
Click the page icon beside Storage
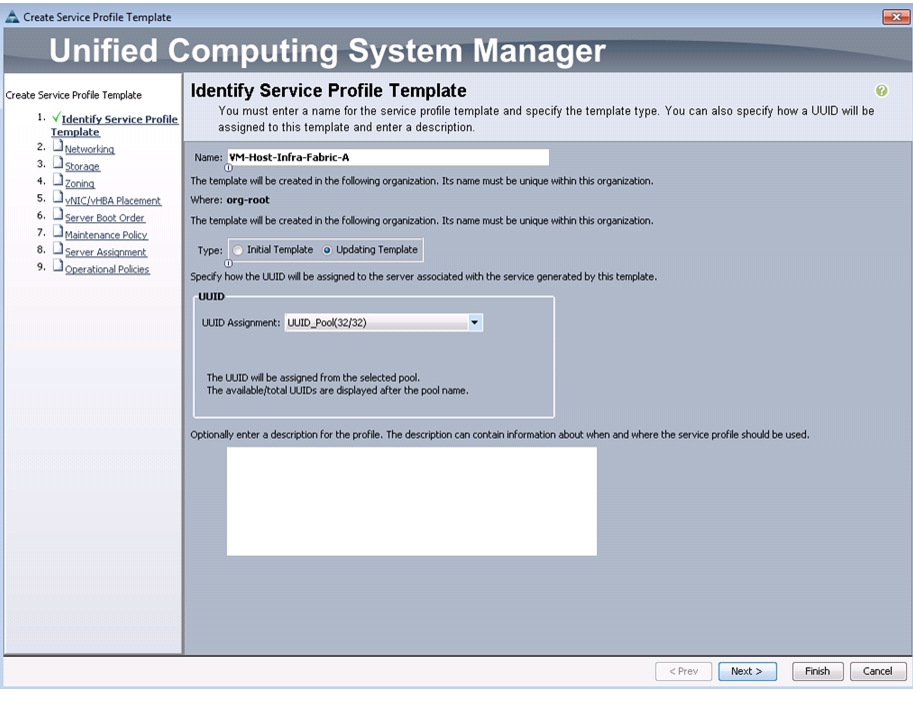coord(58,163)
